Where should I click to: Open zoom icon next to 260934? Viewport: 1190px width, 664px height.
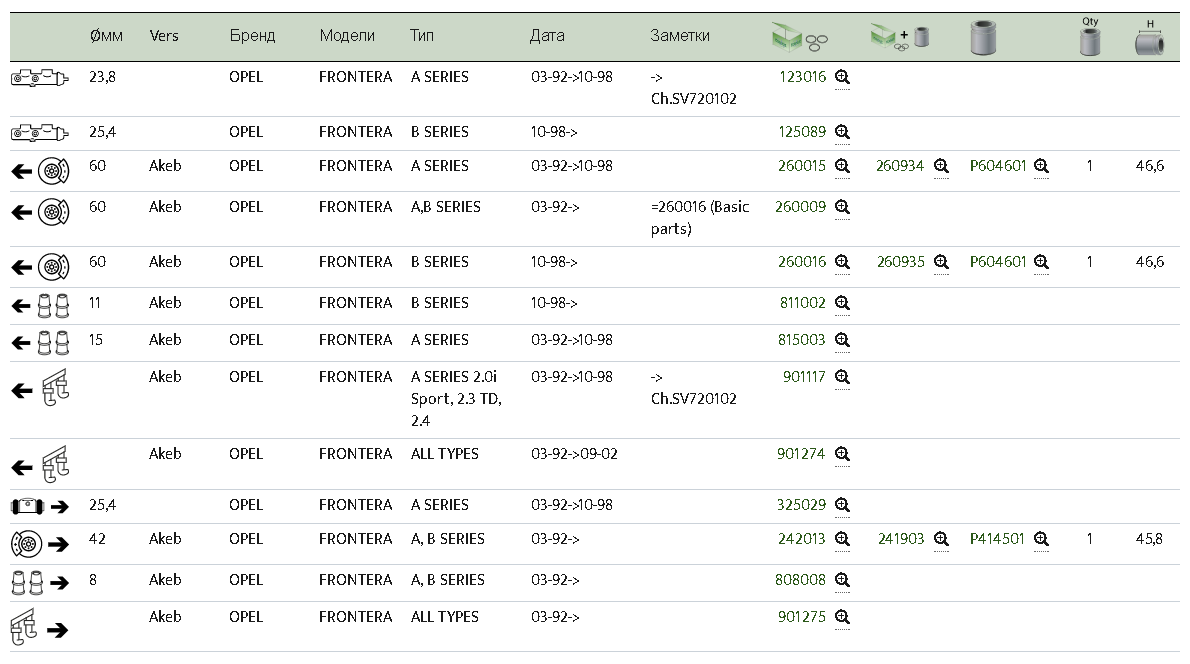tap(941, 166)
